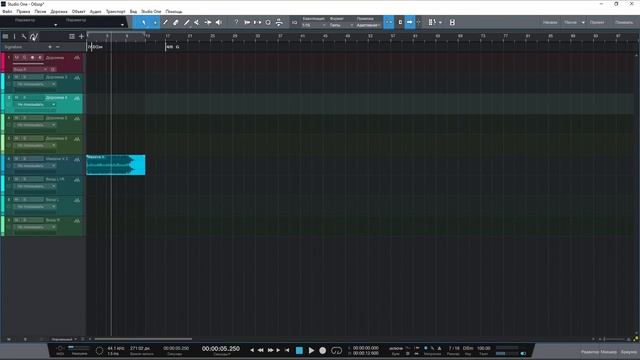Click Rewind in the transport bar
Image resolution: width=640 pixels, height=360 pixels.
click(260, 350)
